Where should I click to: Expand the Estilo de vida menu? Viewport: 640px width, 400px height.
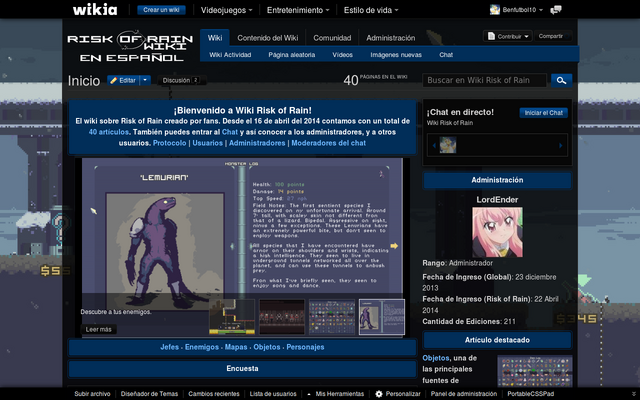pyautogui.click(x=371, y=10)
